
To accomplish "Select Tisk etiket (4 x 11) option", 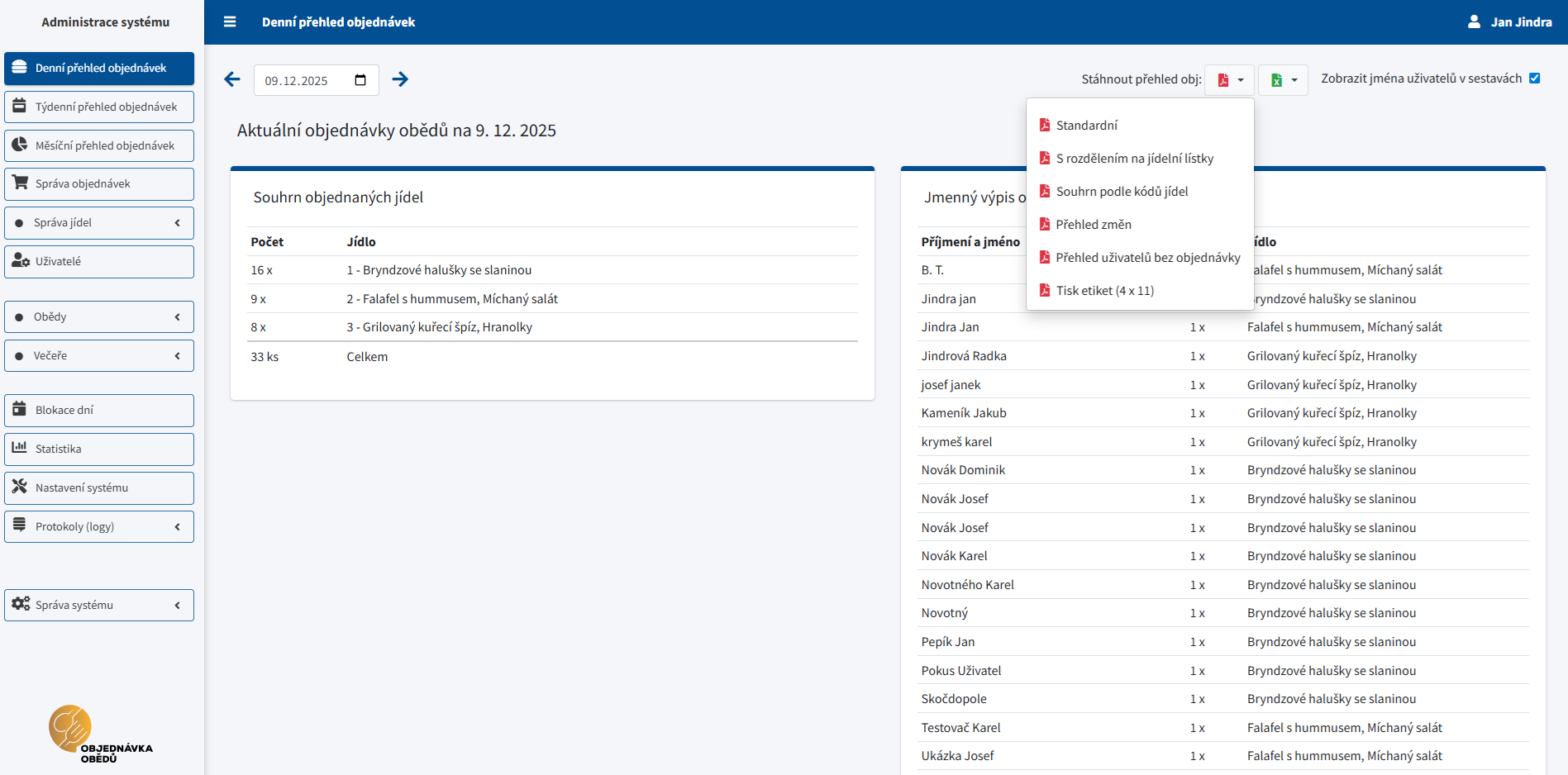I will pyautogui.click(x=1104, y=291).
